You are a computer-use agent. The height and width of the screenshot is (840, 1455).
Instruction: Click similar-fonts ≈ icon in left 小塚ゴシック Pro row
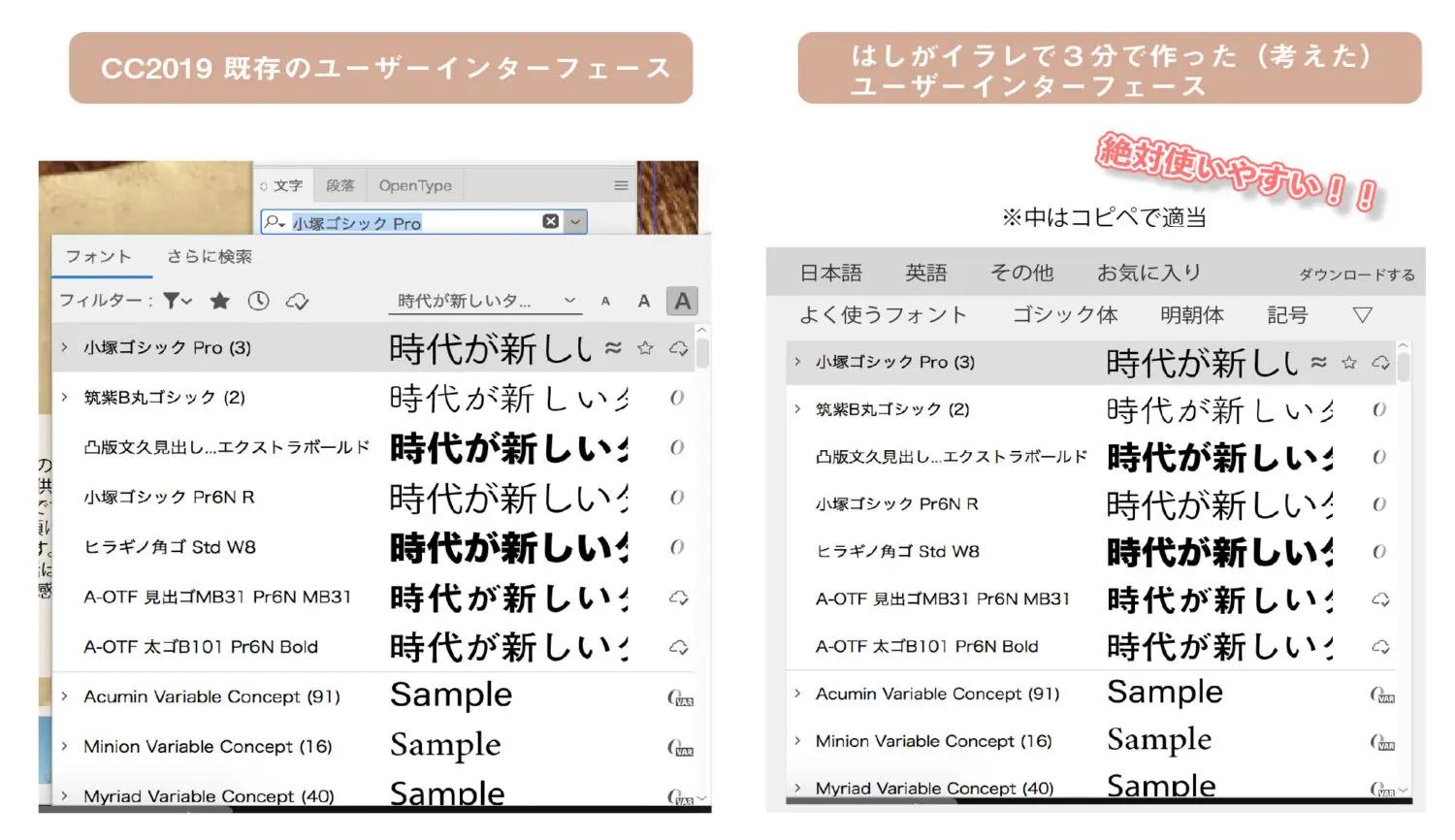coord(613,347)
